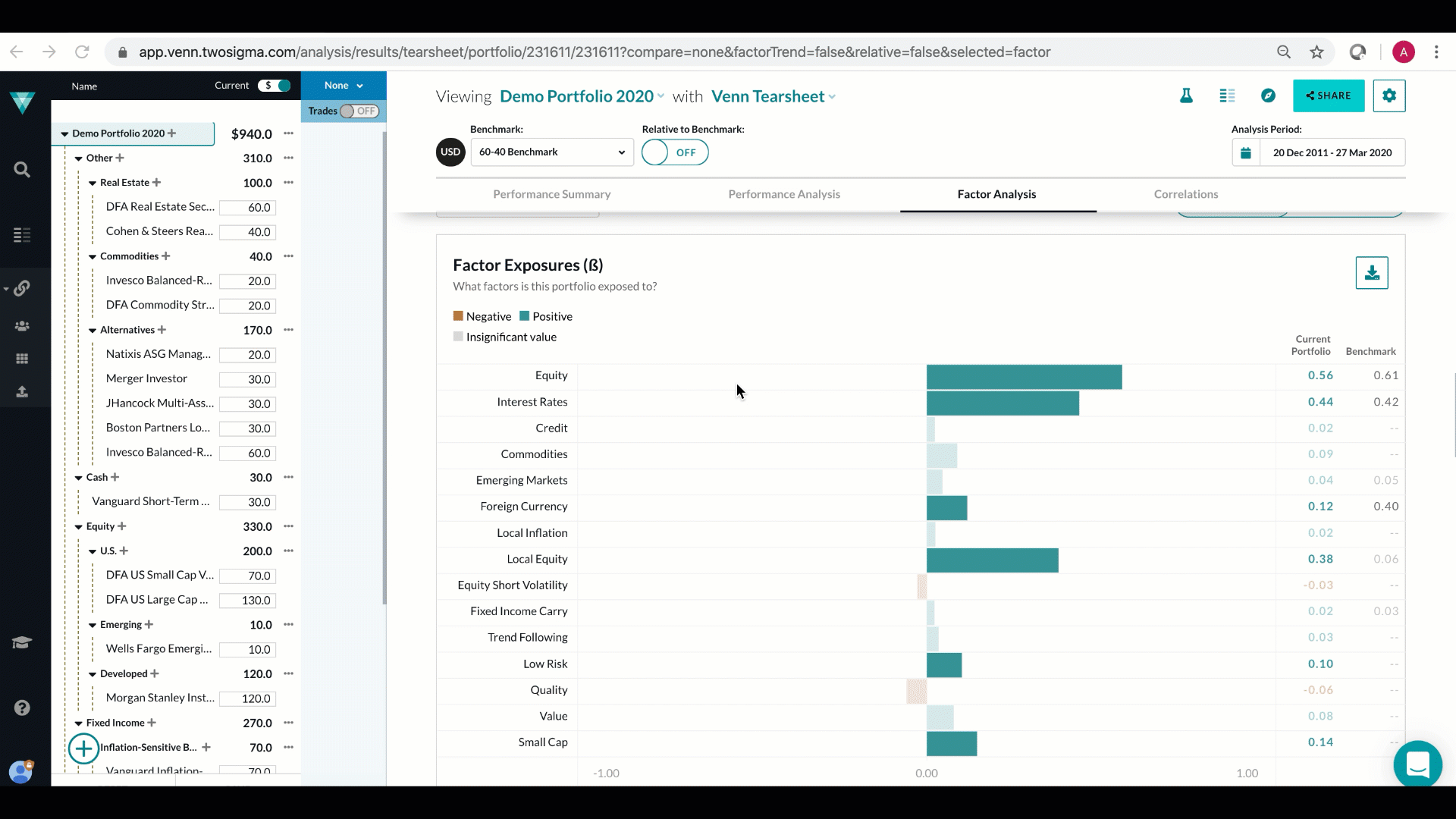Open the chat support bubble
The image size is (1456, 819).
(x=1417, y=764)
